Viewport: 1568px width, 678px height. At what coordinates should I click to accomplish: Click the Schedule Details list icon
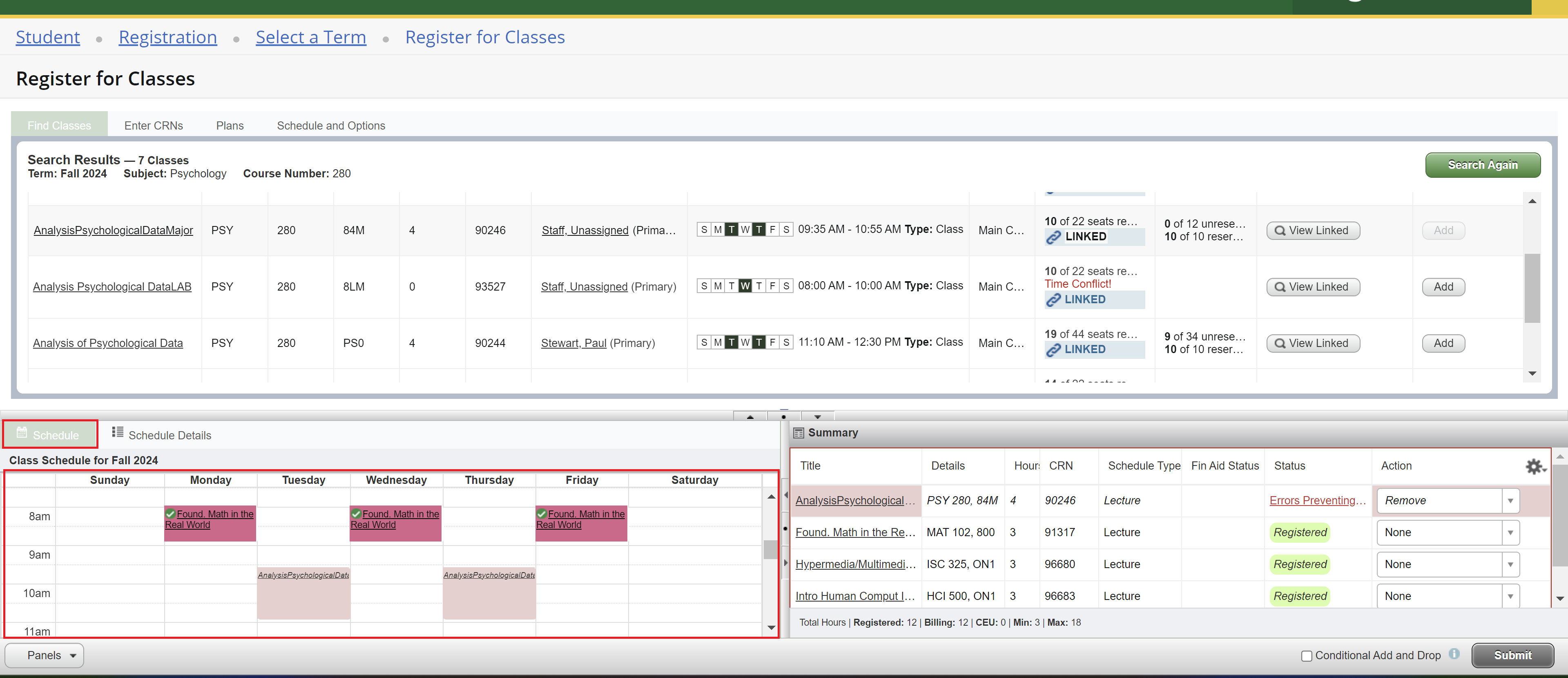pos(118,432)
